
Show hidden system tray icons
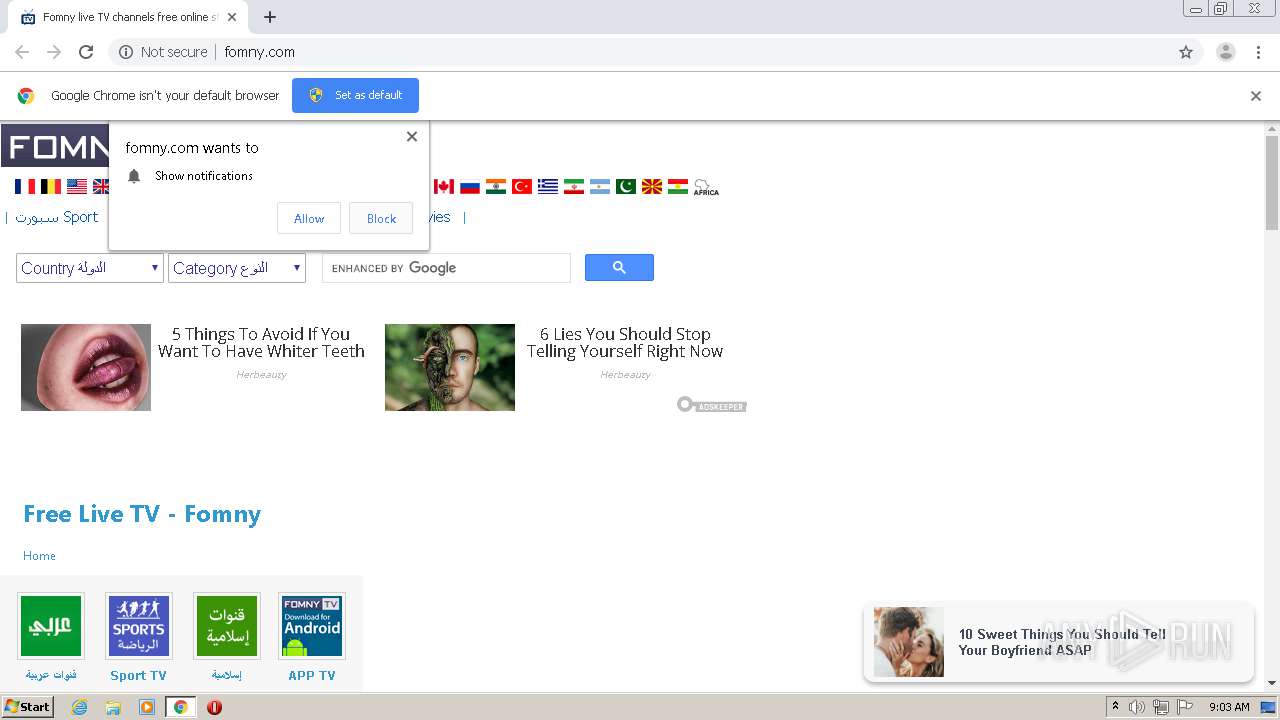[x=1115, y=707]
